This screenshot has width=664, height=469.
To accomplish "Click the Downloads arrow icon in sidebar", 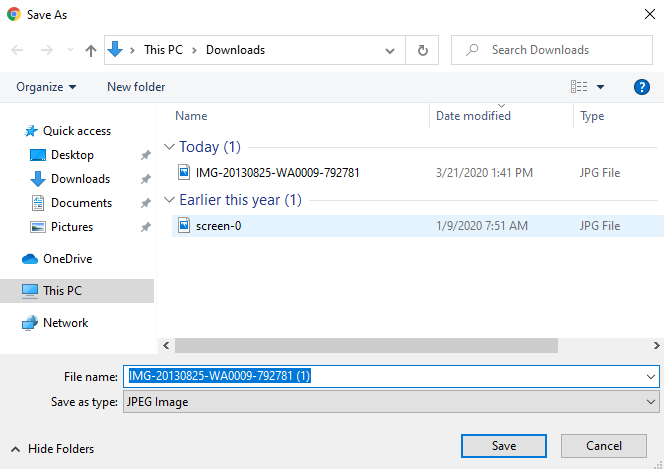I will [x=38, y=179].
